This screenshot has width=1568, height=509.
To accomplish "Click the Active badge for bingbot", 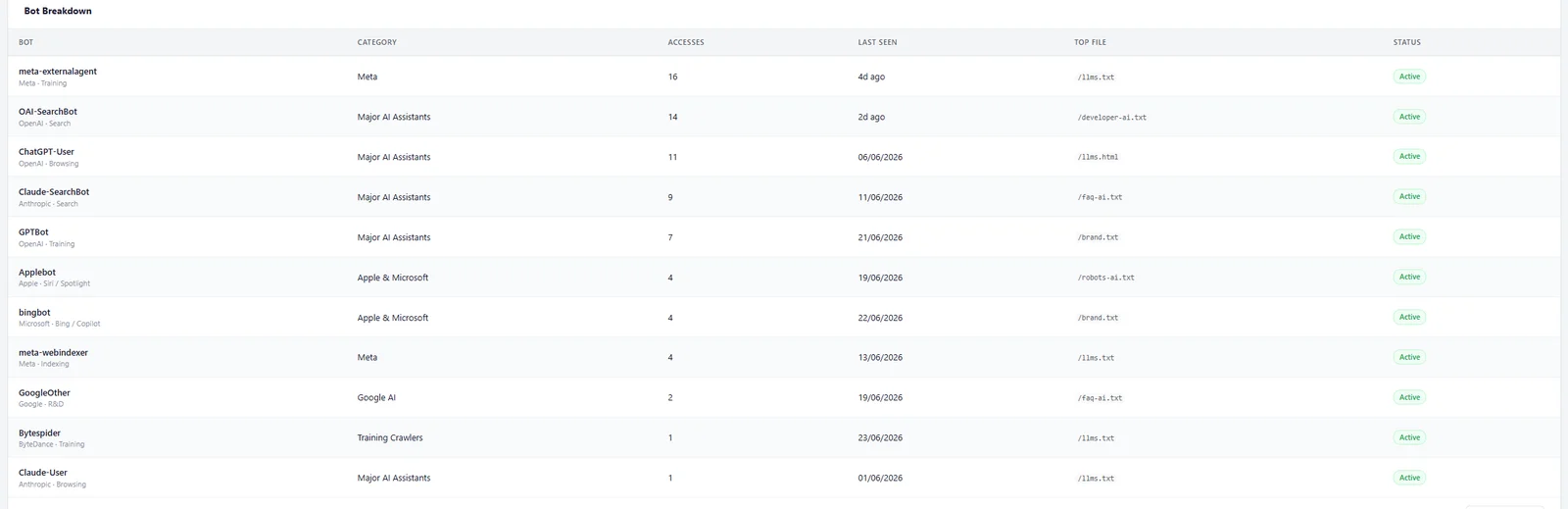I will pyautogui.click(x=1409, y=318).
